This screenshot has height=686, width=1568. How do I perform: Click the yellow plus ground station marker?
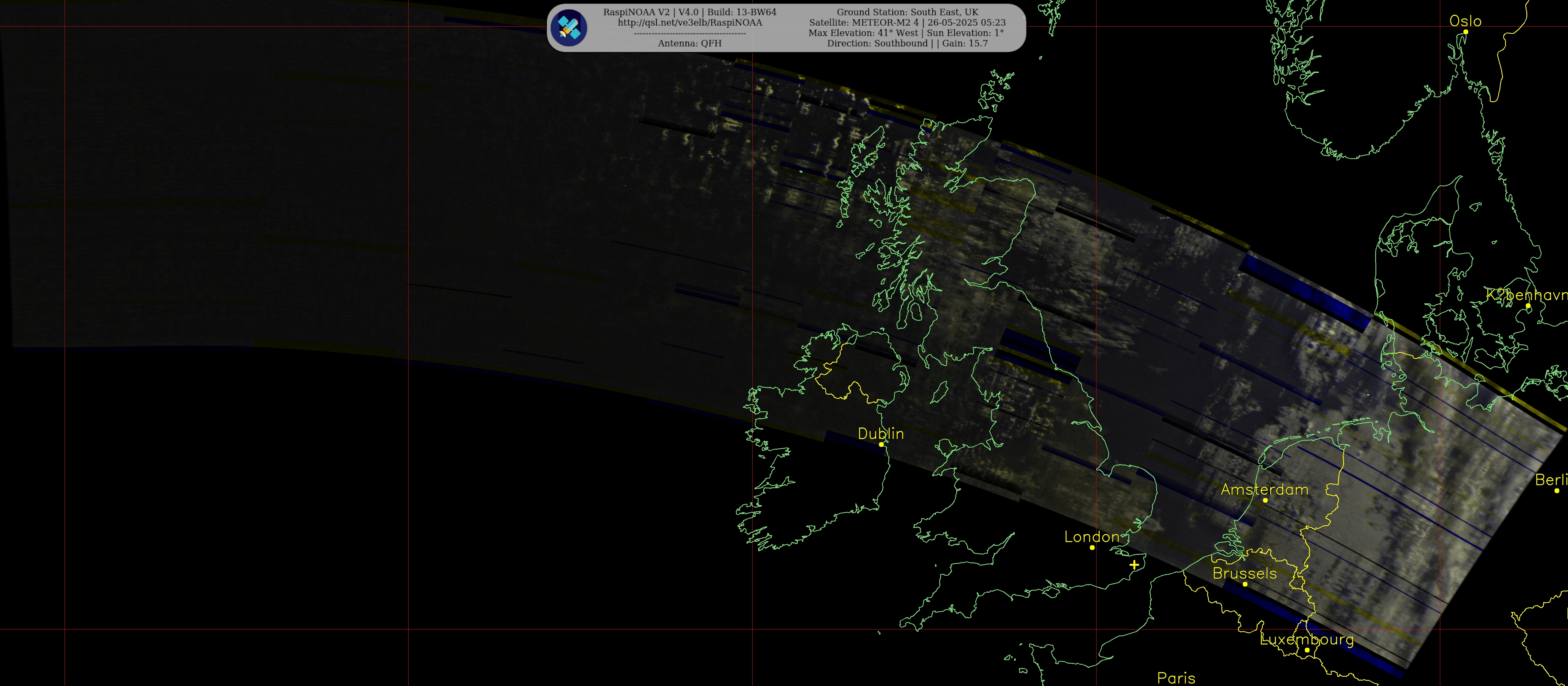[1134, 565]
